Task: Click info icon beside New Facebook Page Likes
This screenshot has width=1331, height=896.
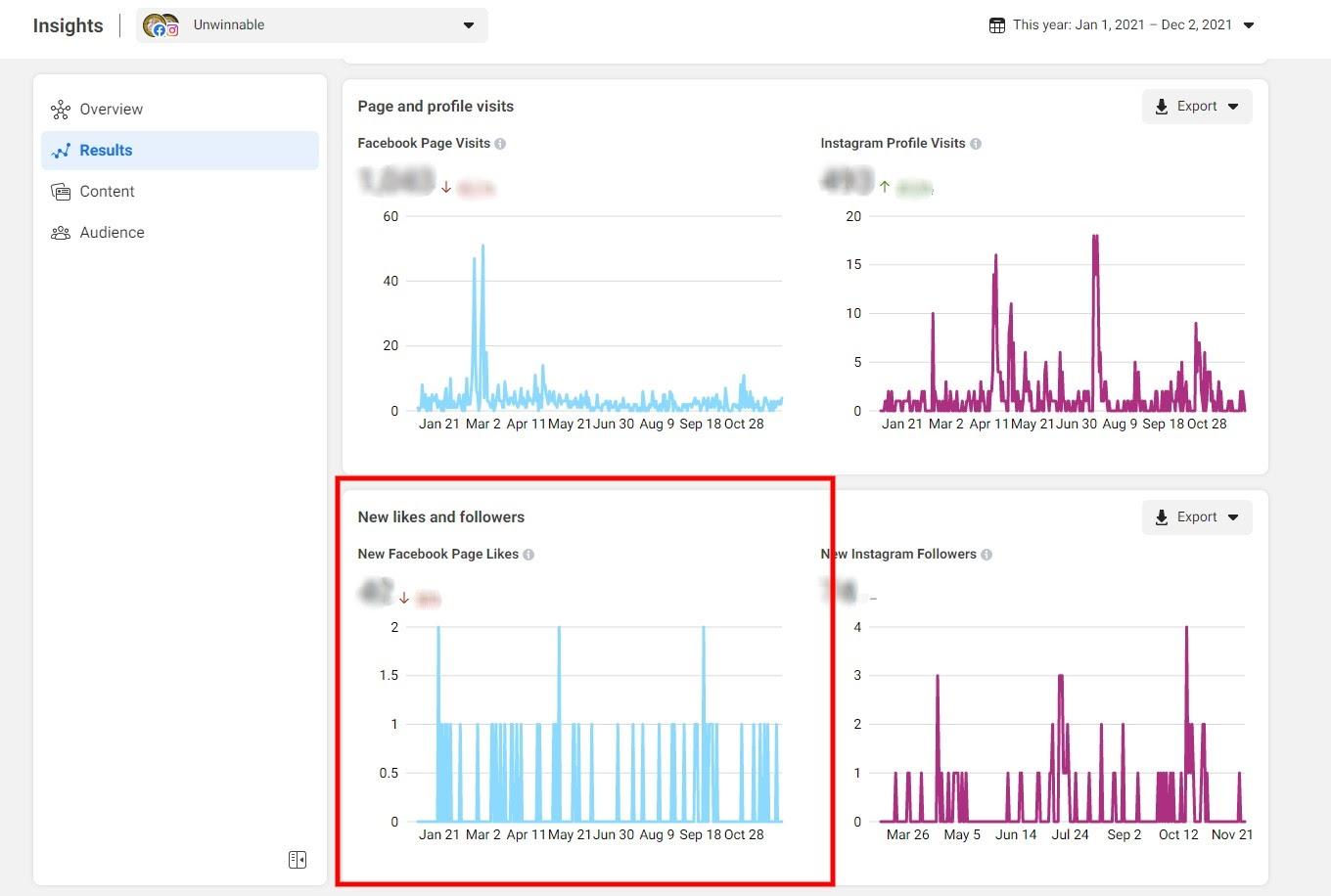Action: tap(528, 555)
